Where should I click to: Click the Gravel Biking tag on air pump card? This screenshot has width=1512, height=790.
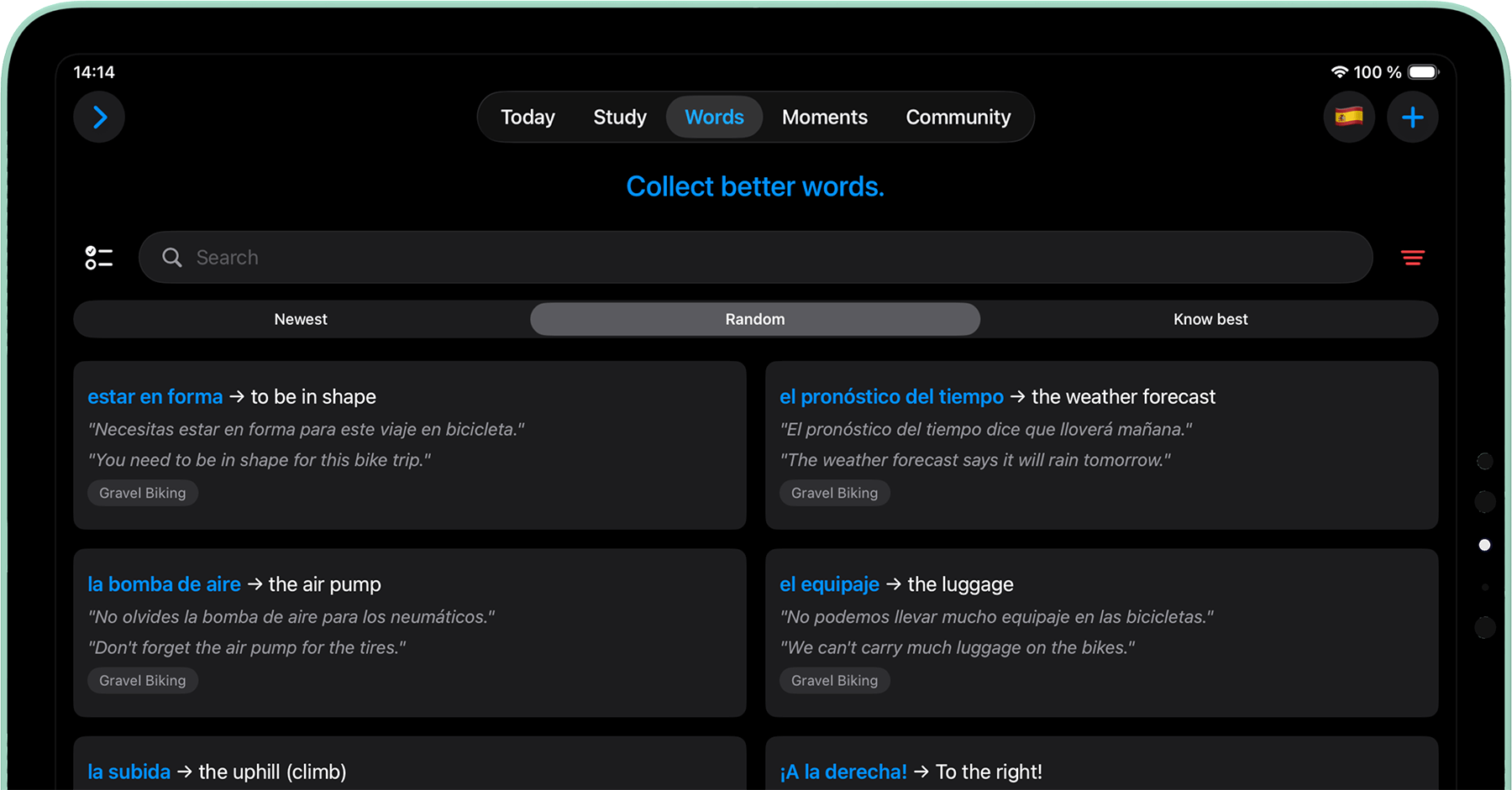coord(142,680)
